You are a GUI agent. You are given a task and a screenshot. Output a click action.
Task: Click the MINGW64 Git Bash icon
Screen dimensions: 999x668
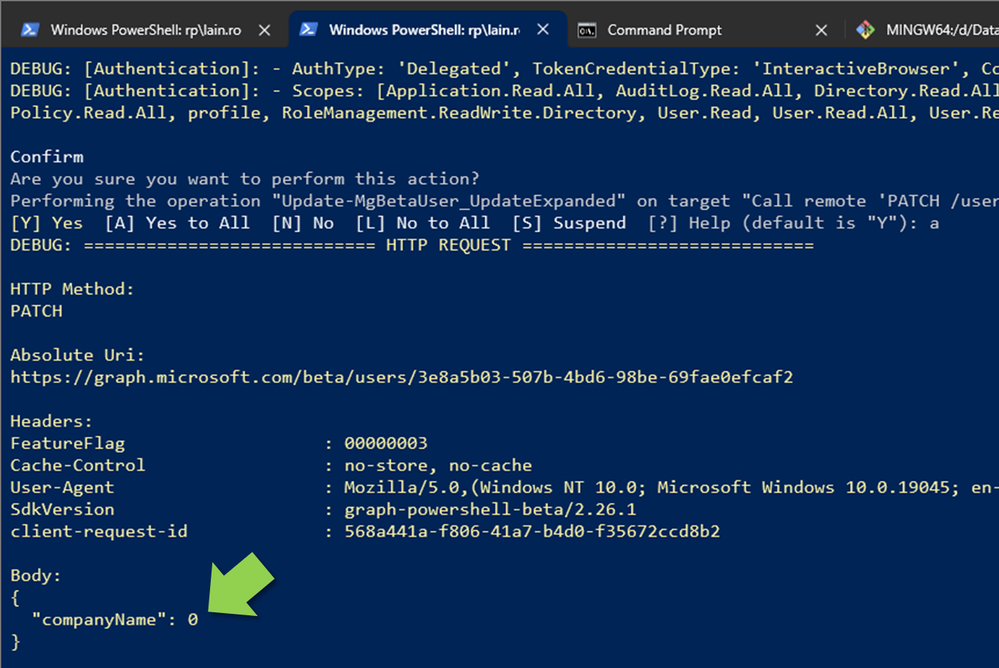pyautogui.click(x=865, y=30)
